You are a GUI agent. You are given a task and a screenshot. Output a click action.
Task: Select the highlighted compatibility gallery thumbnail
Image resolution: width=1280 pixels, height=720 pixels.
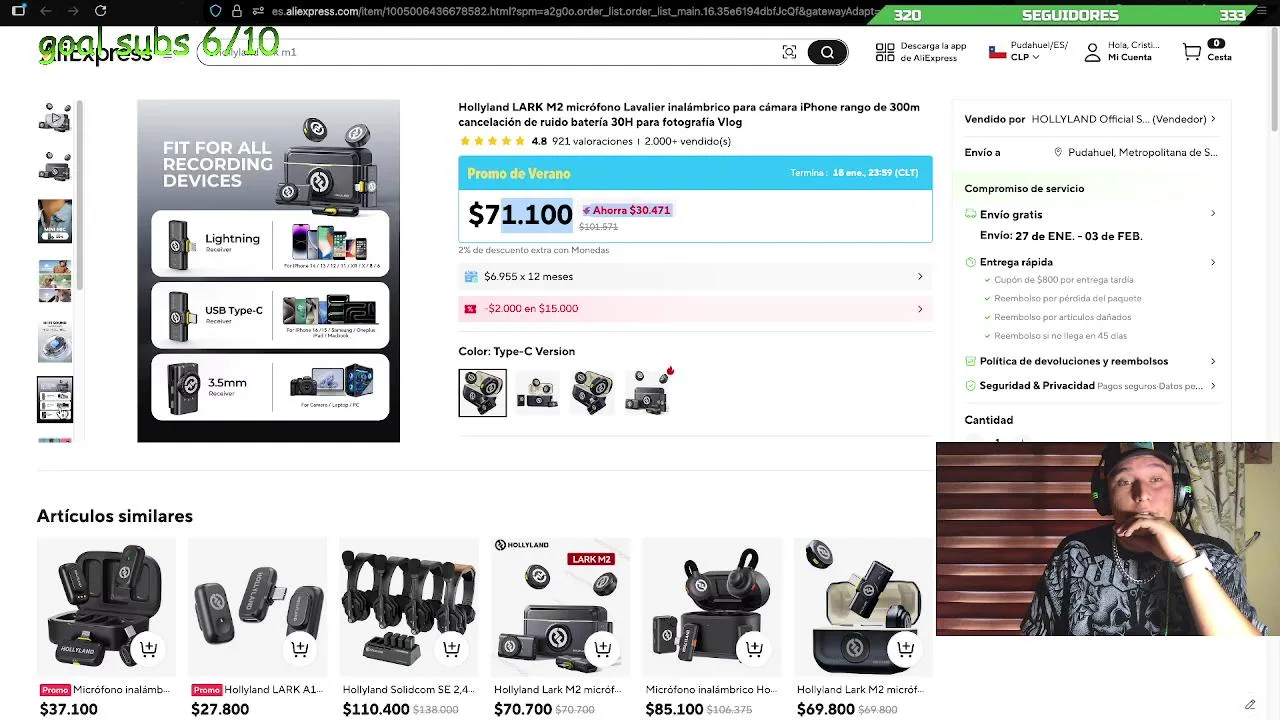pos(55,399)
